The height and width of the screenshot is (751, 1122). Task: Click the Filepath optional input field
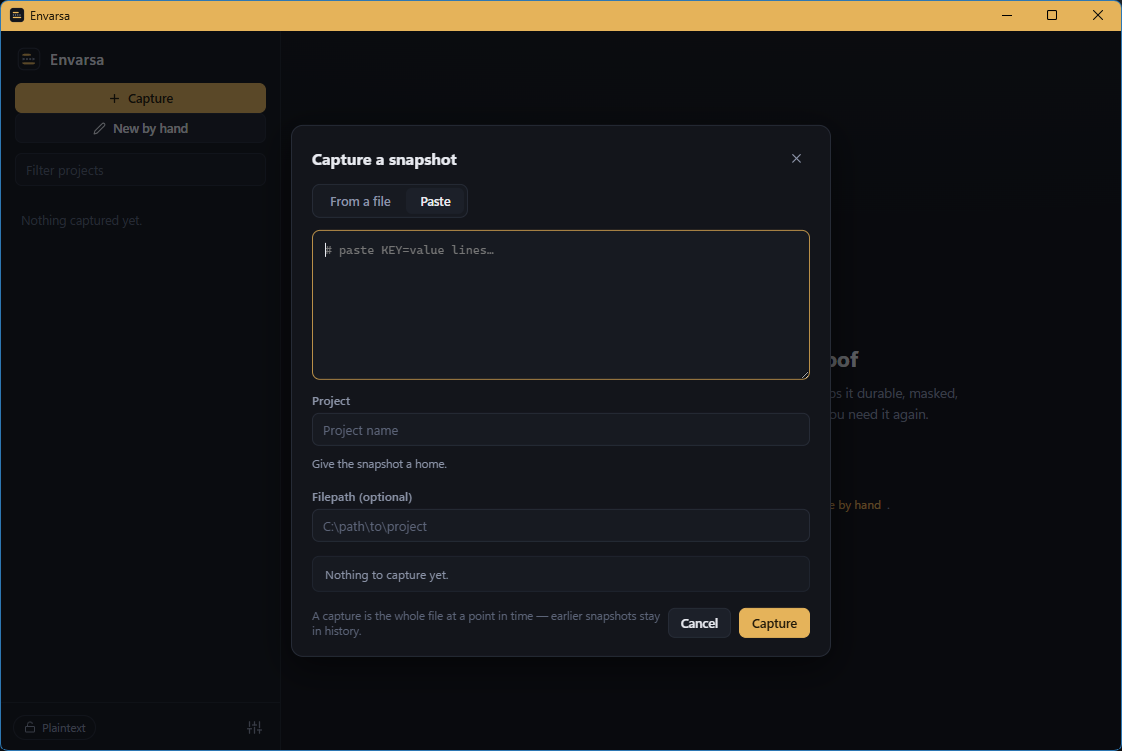560,526
